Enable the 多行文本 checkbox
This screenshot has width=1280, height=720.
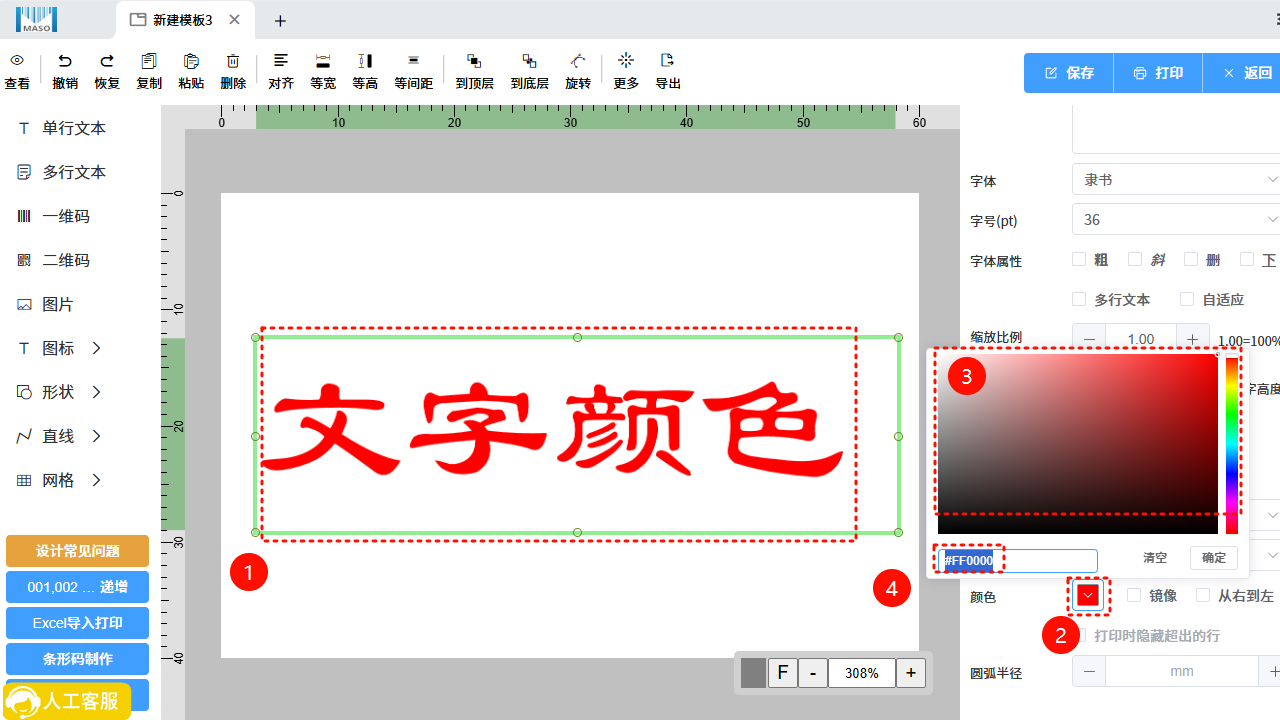(x=1079, y=299)
